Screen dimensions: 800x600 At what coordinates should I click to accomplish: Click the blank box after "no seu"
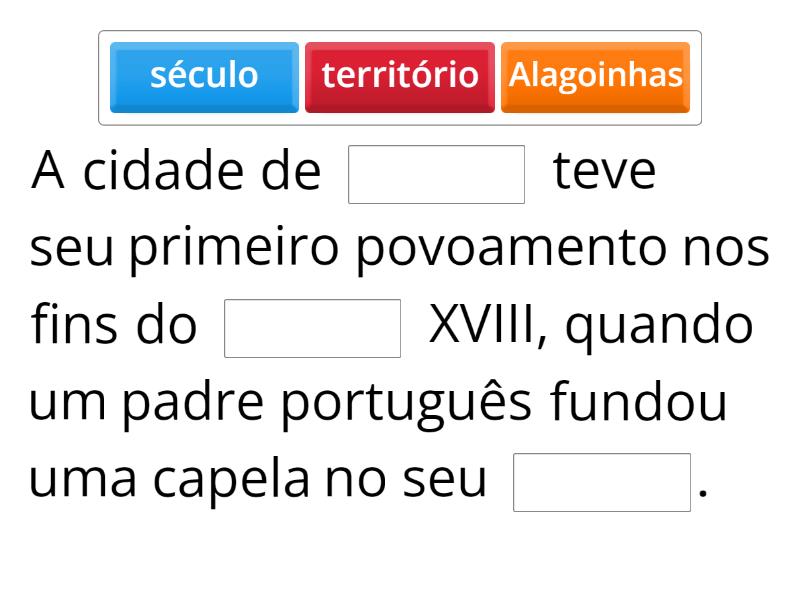601,482
